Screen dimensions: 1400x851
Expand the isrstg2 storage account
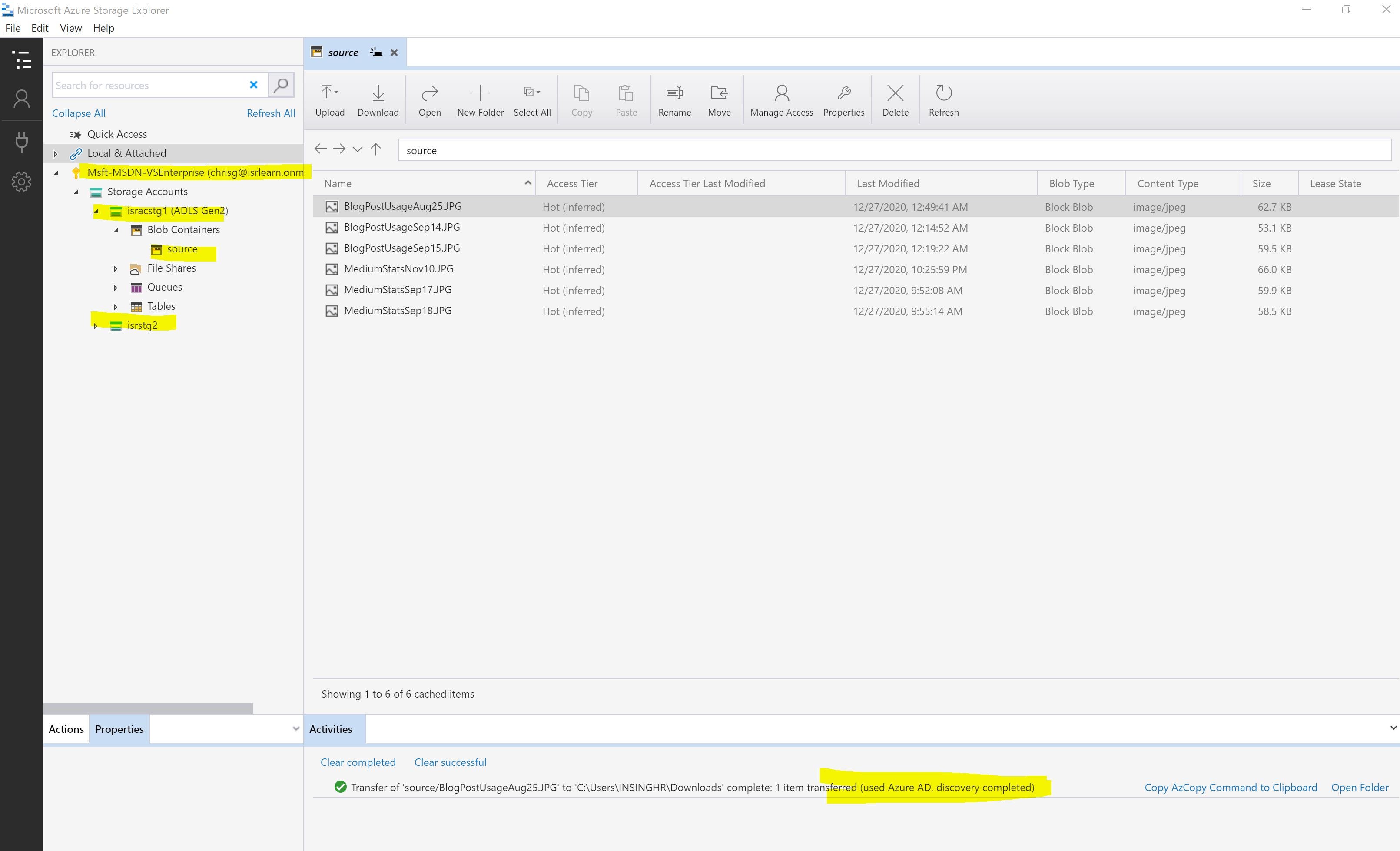(96, 326)
